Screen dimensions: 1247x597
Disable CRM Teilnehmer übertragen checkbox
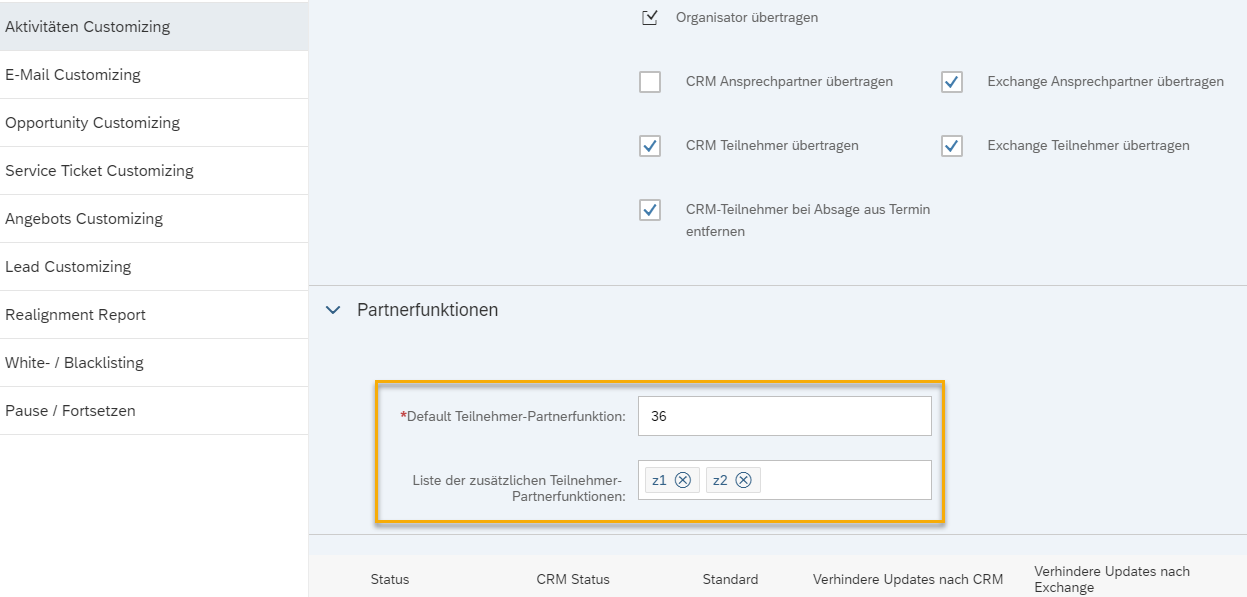[650, 146]
